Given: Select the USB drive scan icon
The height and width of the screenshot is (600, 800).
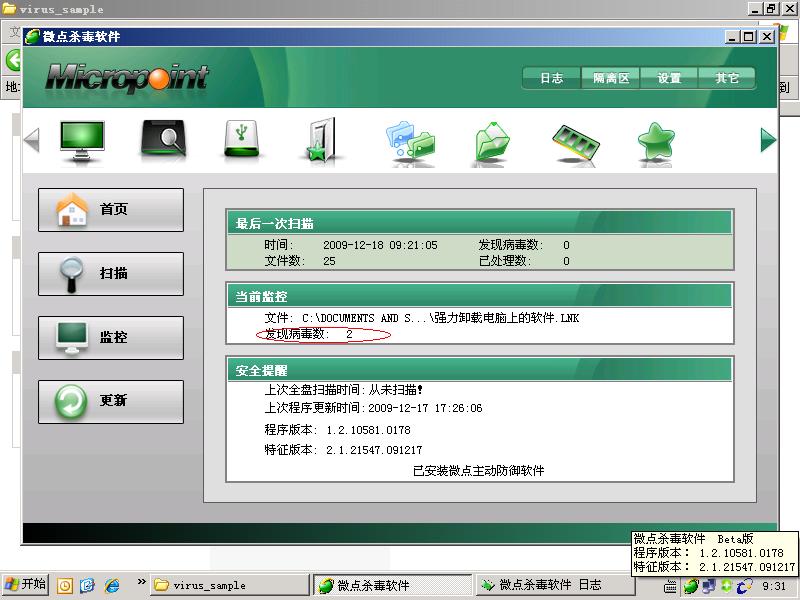Looking at the screenshot, I should click(x=241, y=139).
